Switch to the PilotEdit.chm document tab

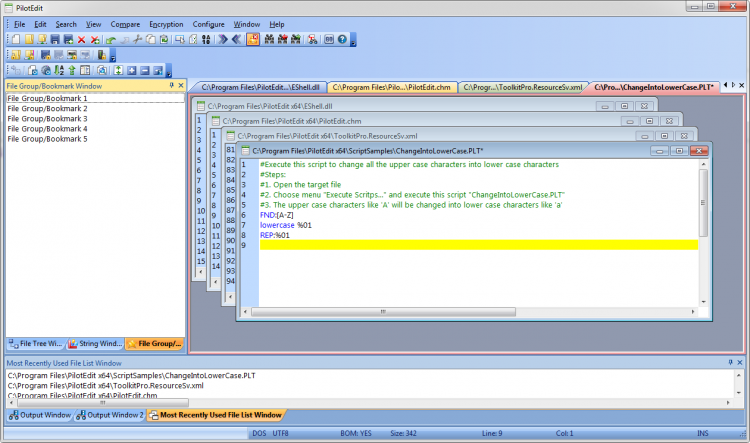pos(391,87)
